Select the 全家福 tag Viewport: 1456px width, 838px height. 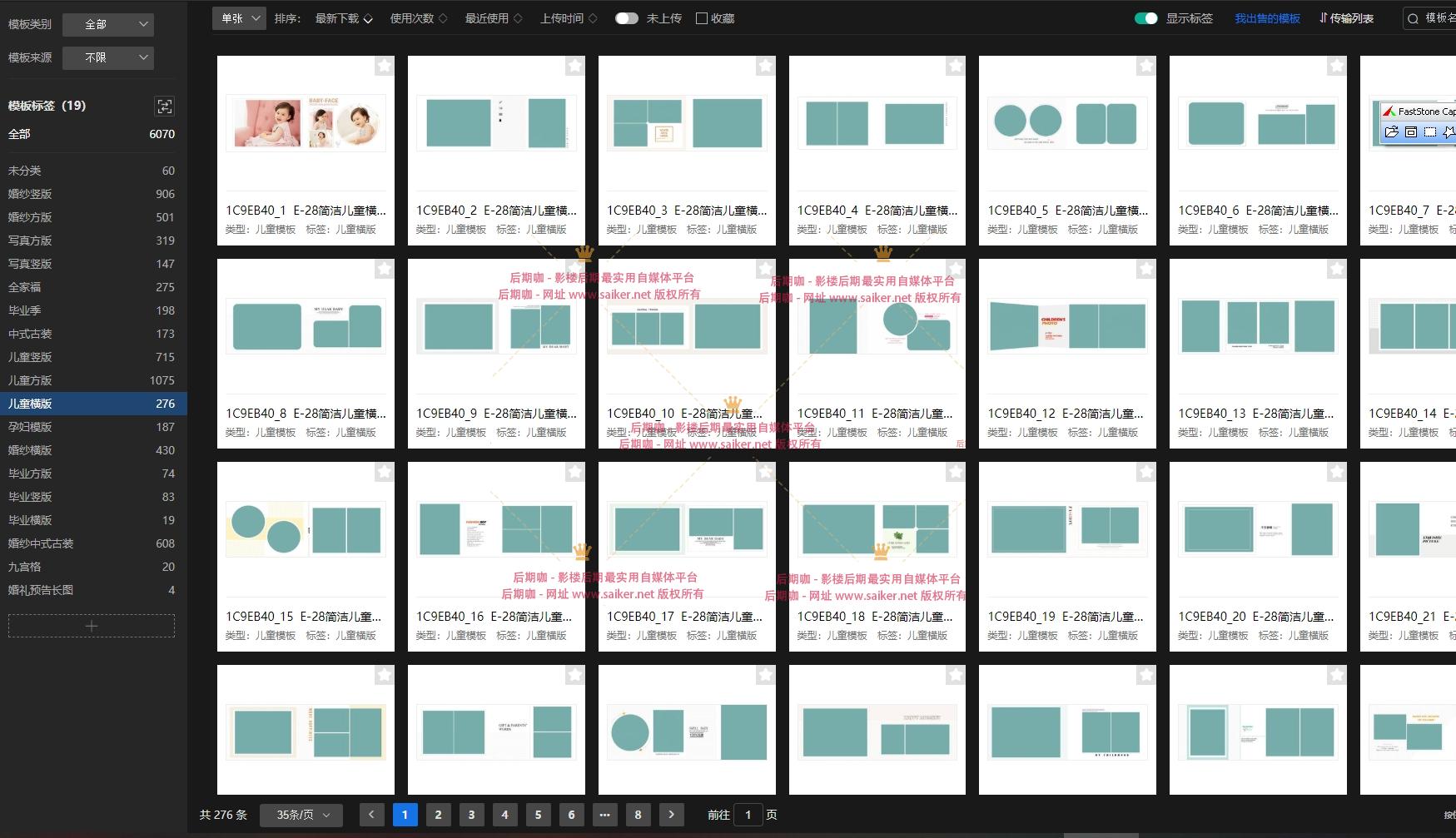click(x=92, y=287)
